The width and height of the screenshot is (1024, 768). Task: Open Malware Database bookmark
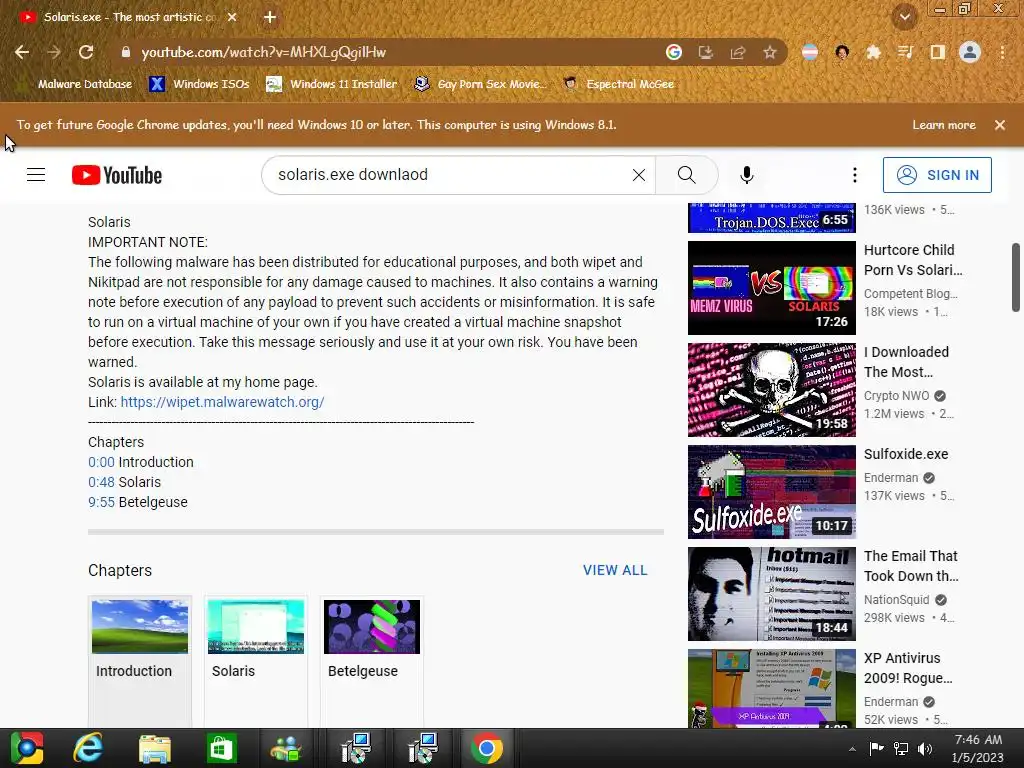point(76,84)
